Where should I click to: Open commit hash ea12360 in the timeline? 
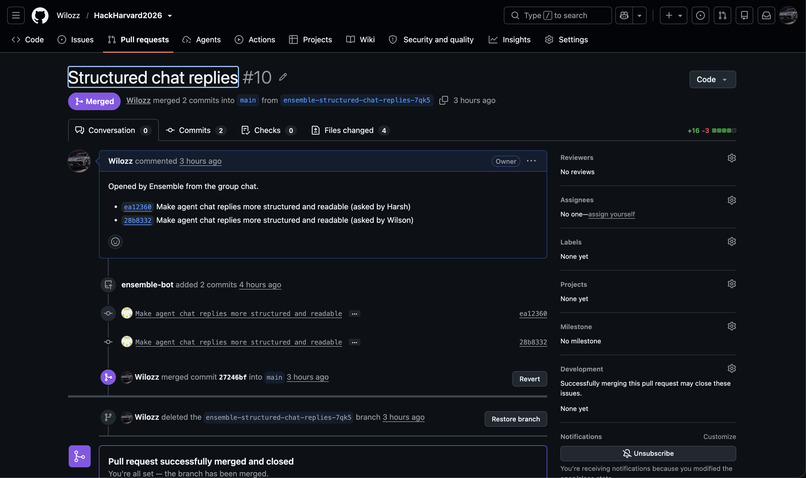point(533,314)
